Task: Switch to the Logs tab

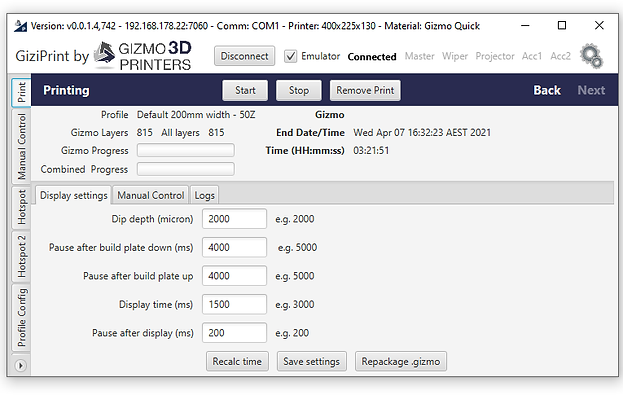Action: click(x=204, y=196)
